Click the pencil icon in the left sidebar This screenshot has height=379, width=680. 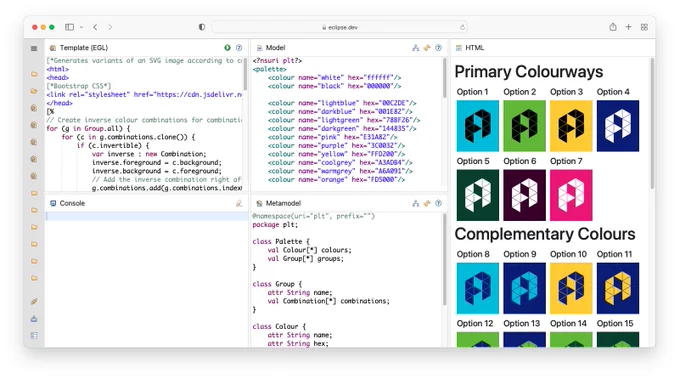34,301
